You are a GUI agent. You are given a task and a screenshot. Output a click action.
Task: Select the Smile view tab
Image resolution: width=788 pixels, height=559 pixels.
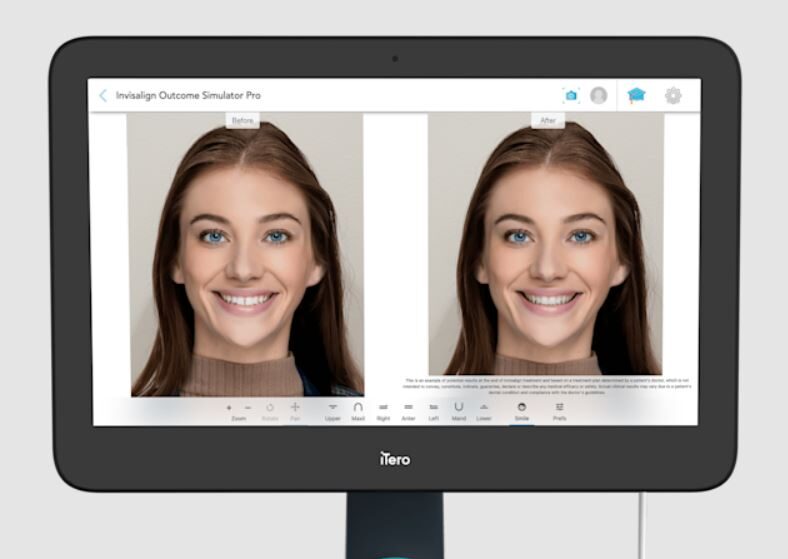[x=521, y=408]
